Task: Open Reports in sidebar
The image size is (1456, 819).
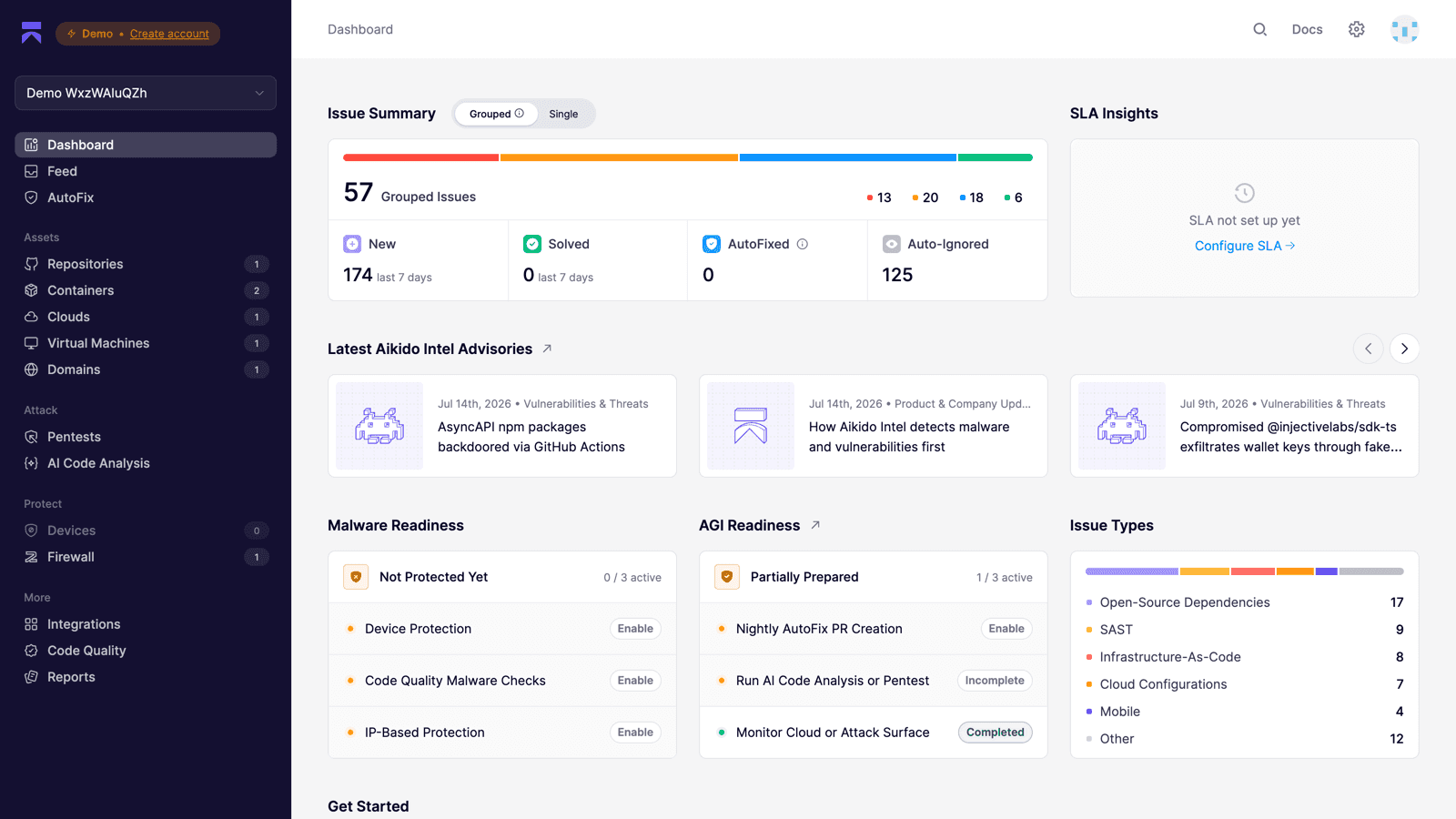Action: tap(146, 677)
